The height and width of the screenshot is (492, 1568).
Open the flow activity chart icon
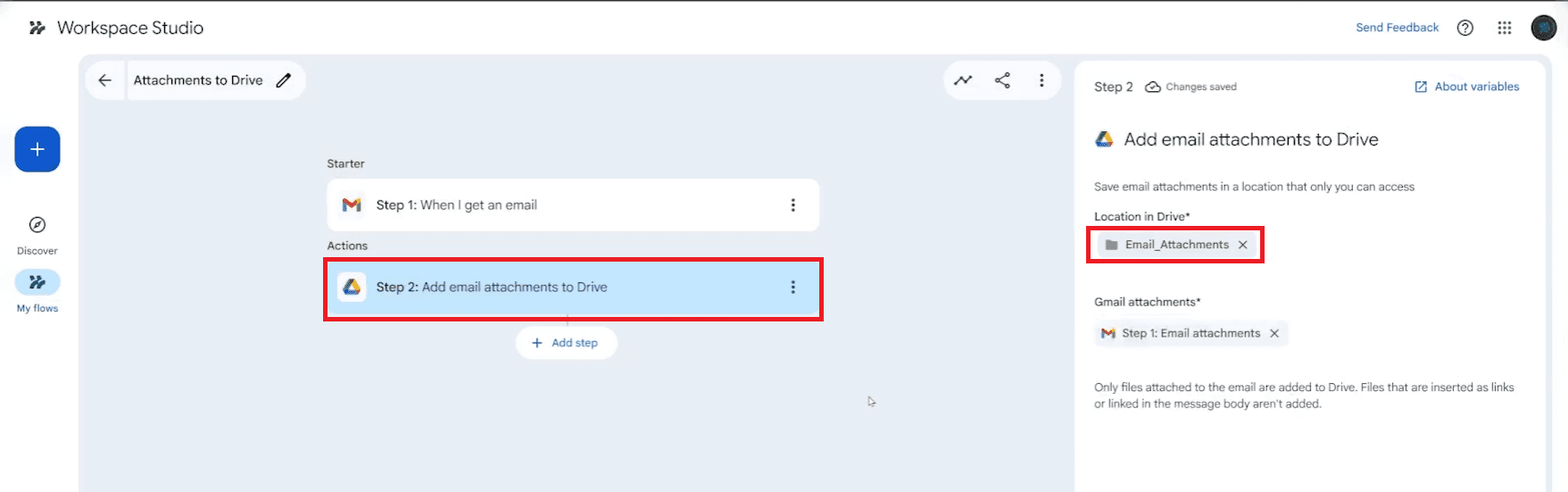(x=963, y=80)
